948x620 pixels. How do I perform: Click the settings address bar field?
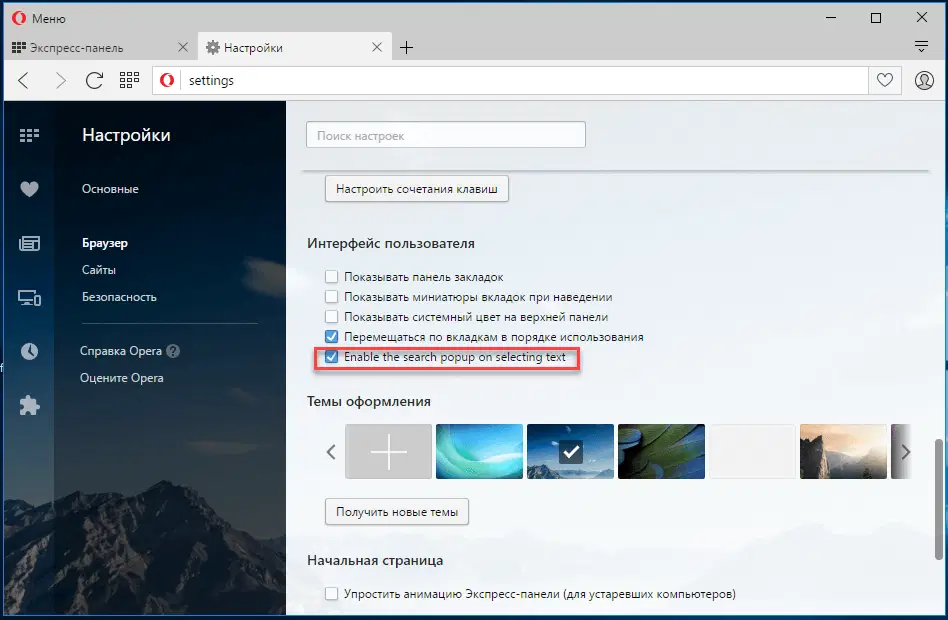pyautogui.click(x=510, y=80)
